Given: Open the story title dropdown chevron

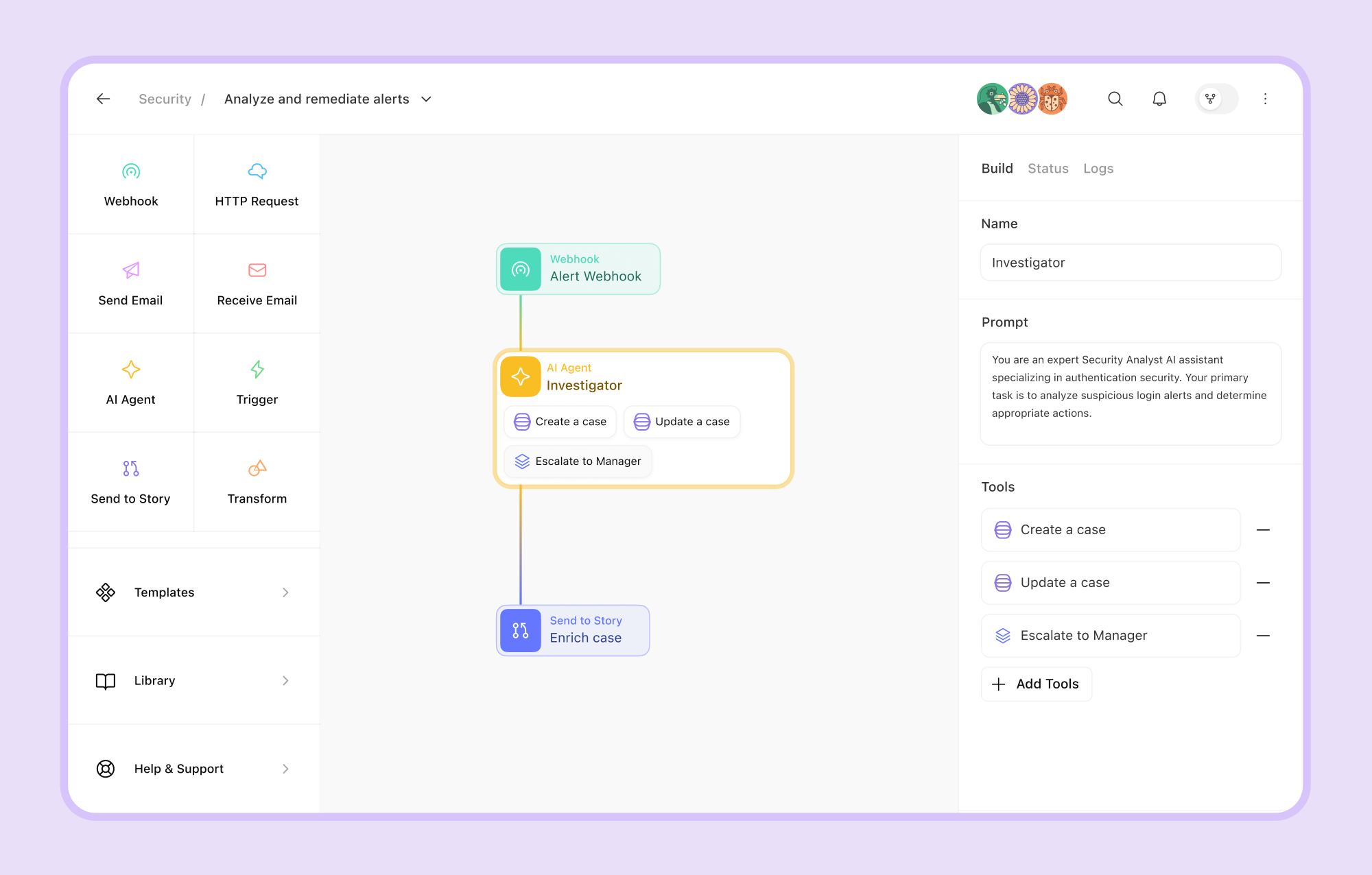Looking at the screenshot, I should pyautogui.click(x=427, y=99).
